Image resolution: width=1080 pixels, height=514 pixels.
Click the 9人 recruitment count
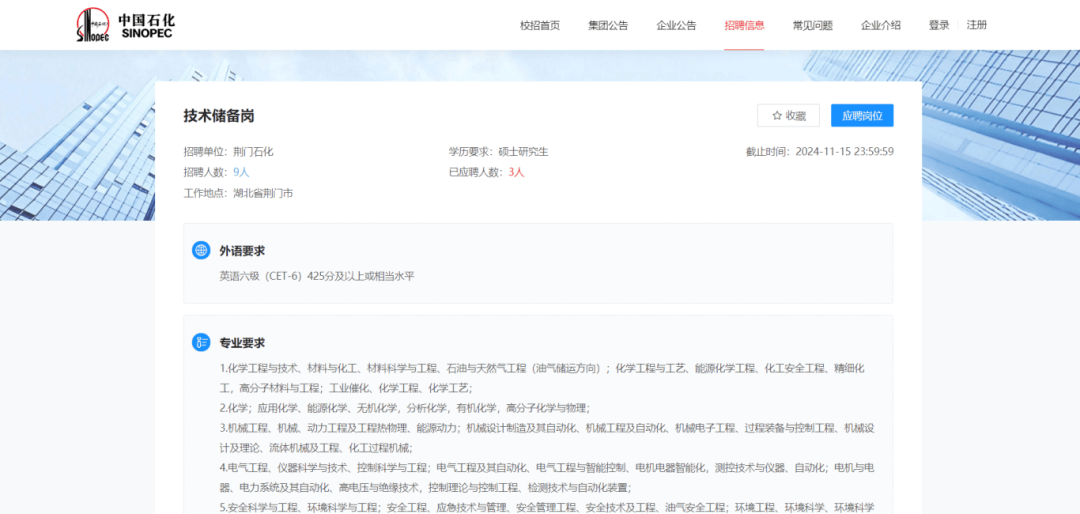241,172
